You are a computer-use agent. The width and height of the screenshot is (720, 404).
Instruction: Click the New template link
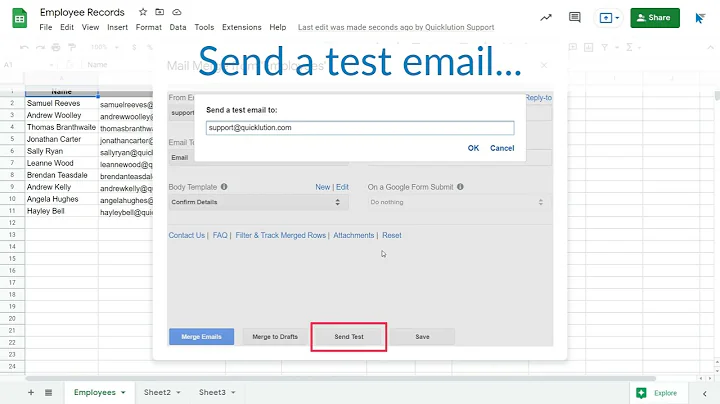point(322,187)
